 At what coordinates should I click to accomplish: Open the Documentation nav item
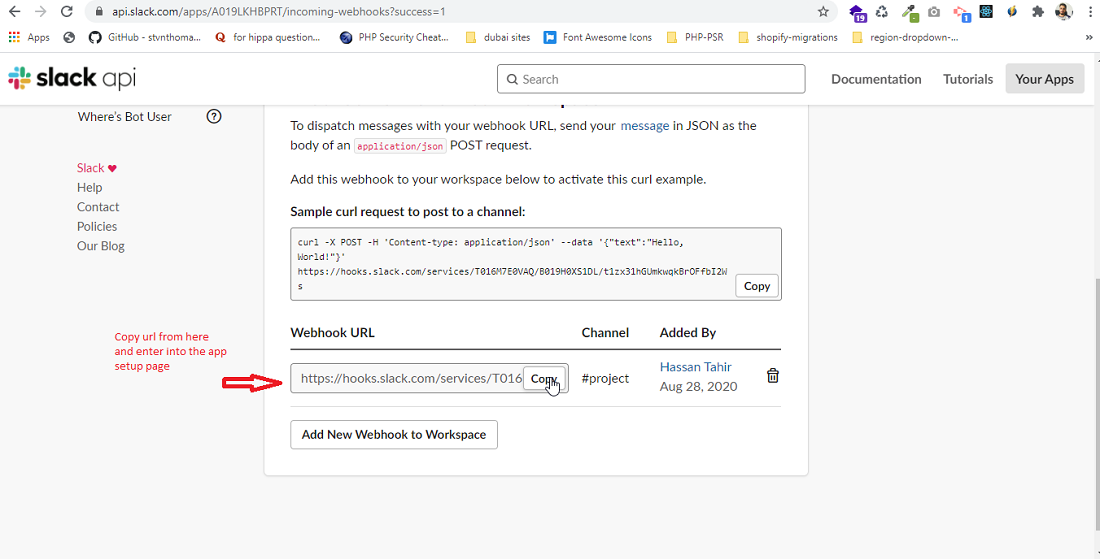point(876,79)
